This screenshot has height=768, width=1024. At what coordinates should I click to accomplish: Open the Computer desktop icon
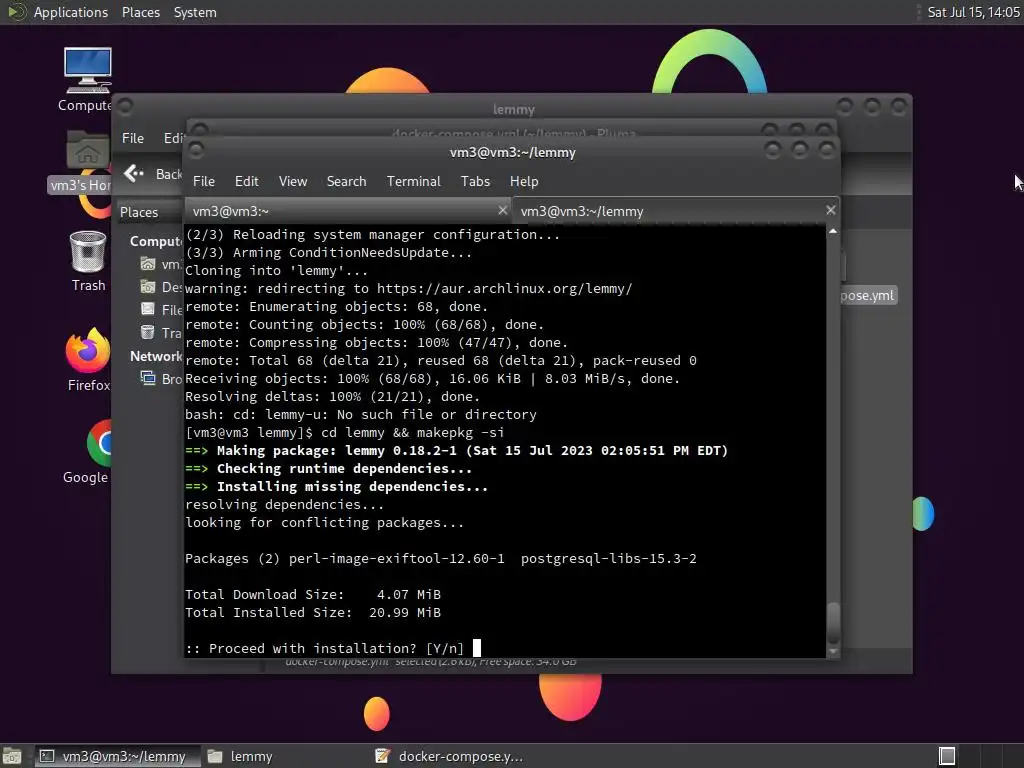[x=87, y=71]
